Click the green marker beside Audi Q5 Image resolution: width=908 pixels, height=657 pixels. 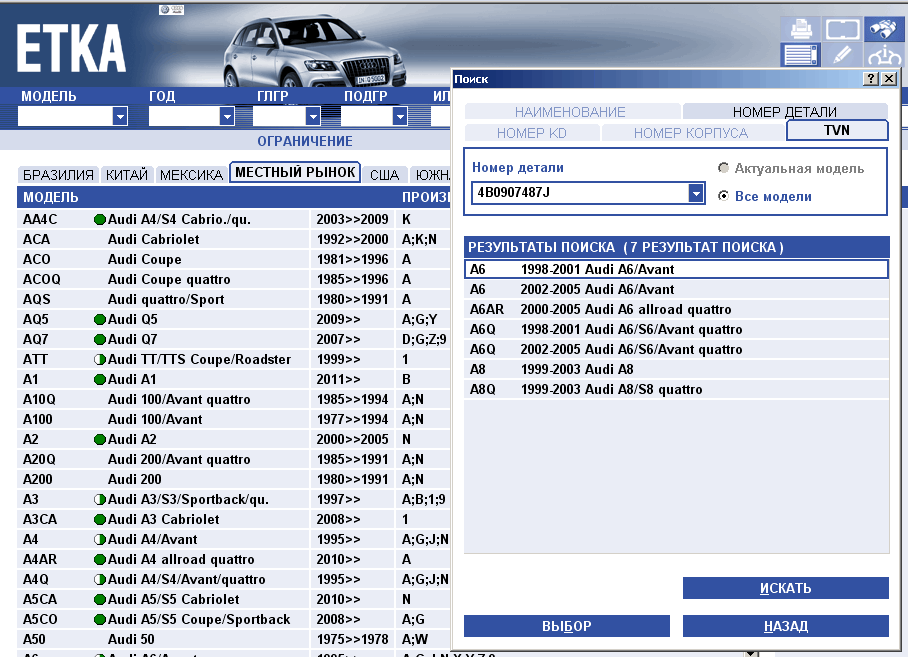coord(100,320)
